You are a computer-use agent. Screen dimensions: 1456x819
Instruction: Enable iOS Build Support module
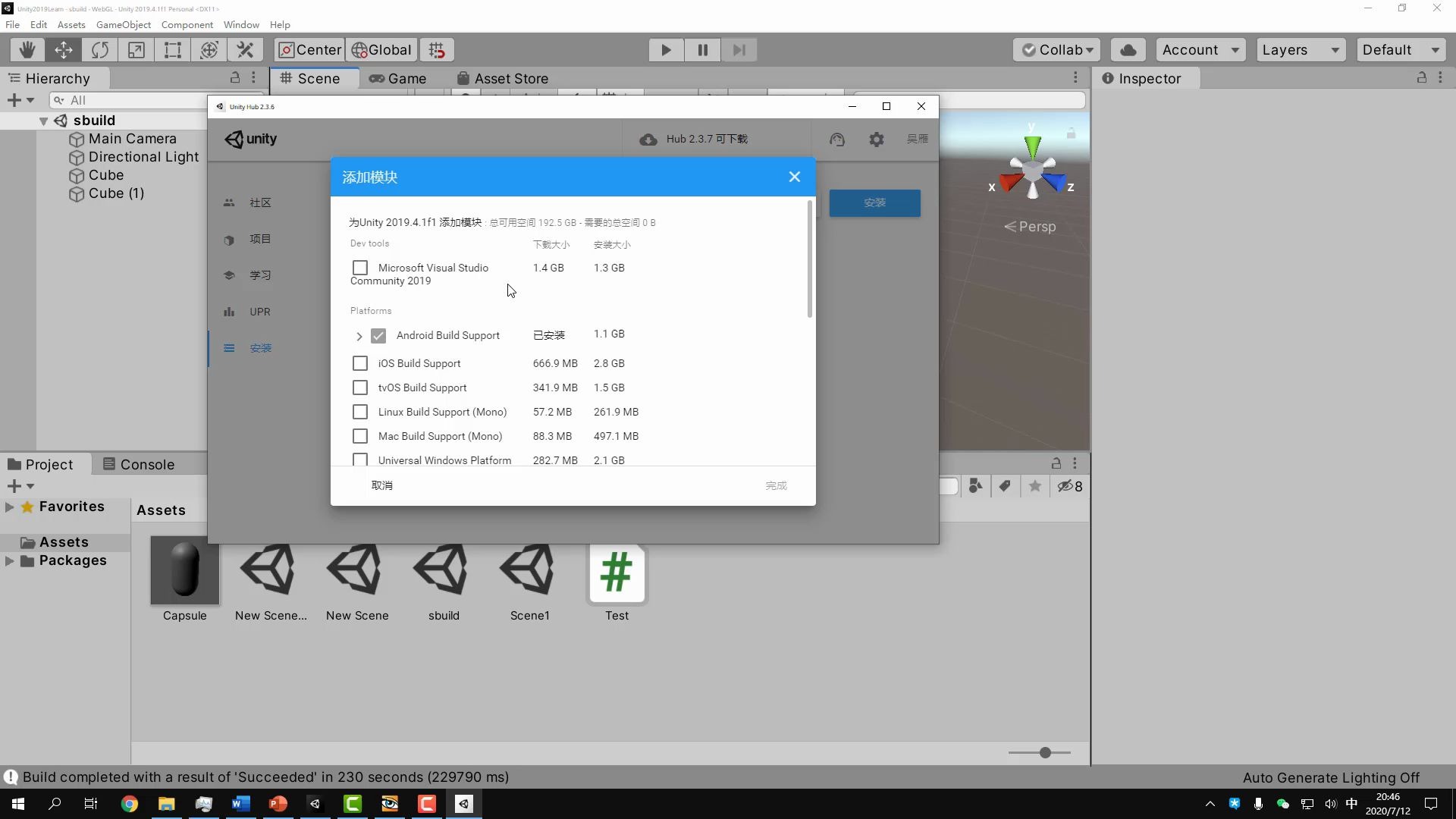360,363
